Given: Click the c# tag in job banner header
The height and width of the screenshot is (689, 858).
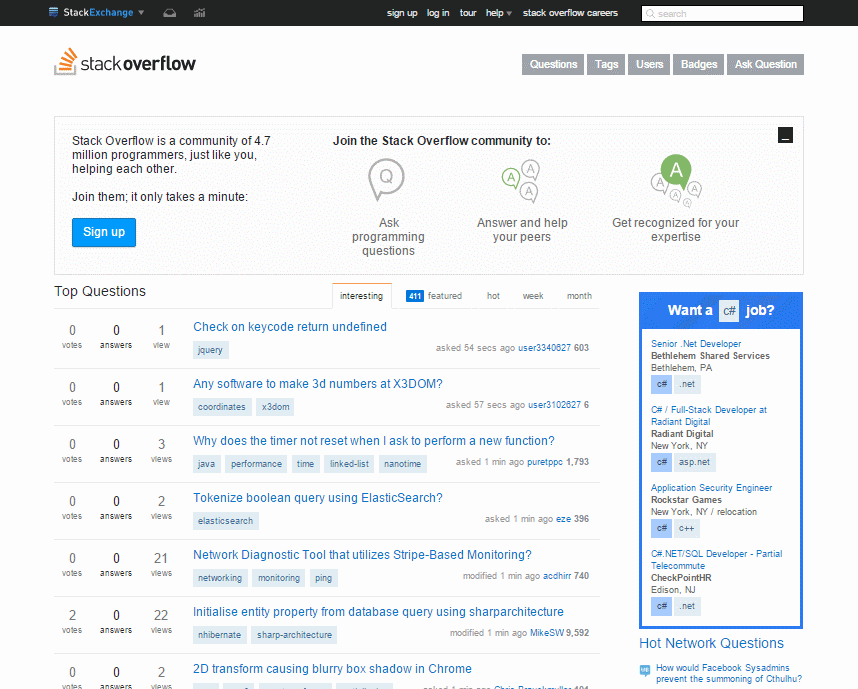Looking at the screenshot, I should click(x=729, y=311).
